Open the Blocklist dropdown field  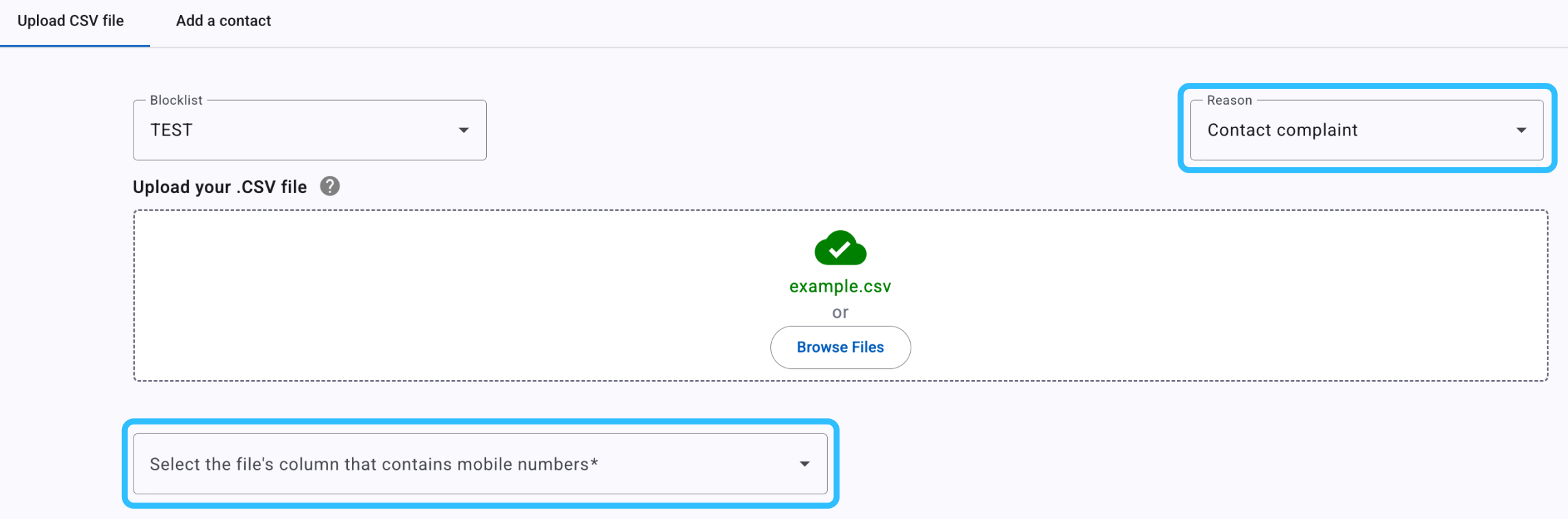(x=309, y=130)
